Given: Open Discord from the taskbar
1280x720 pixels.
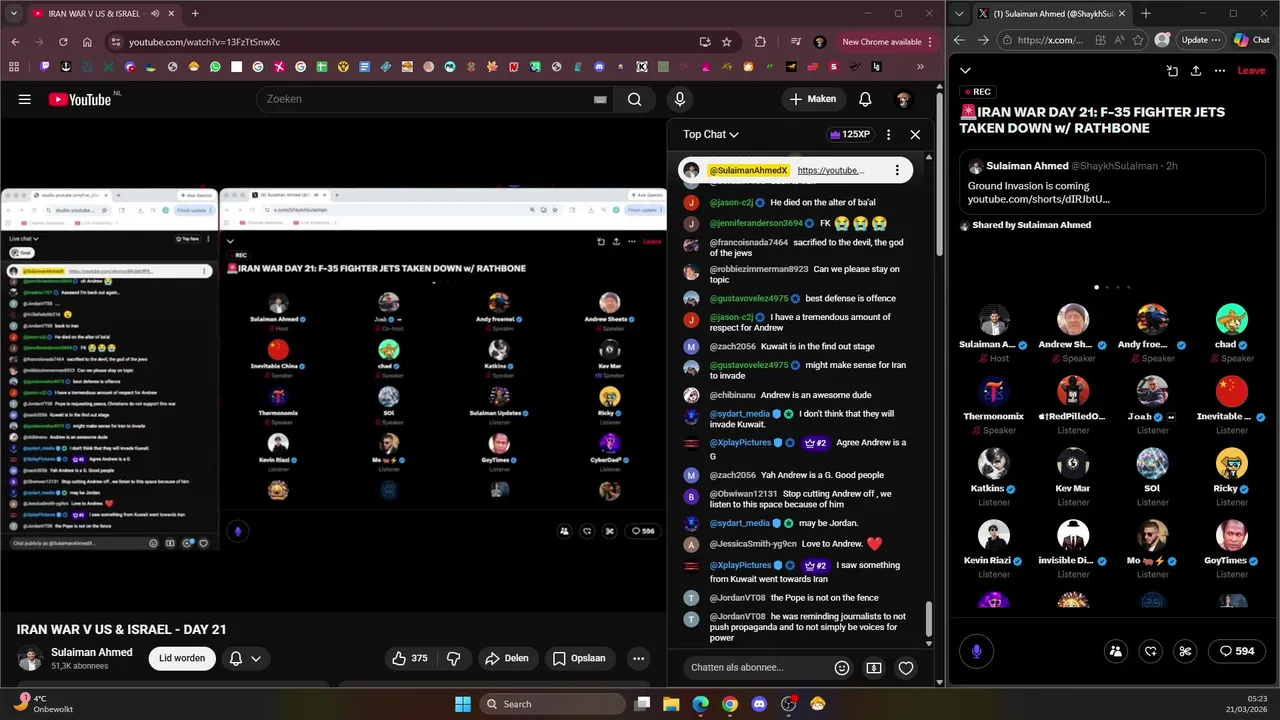Looking at the screenshot, I should [x=759, y=704].
